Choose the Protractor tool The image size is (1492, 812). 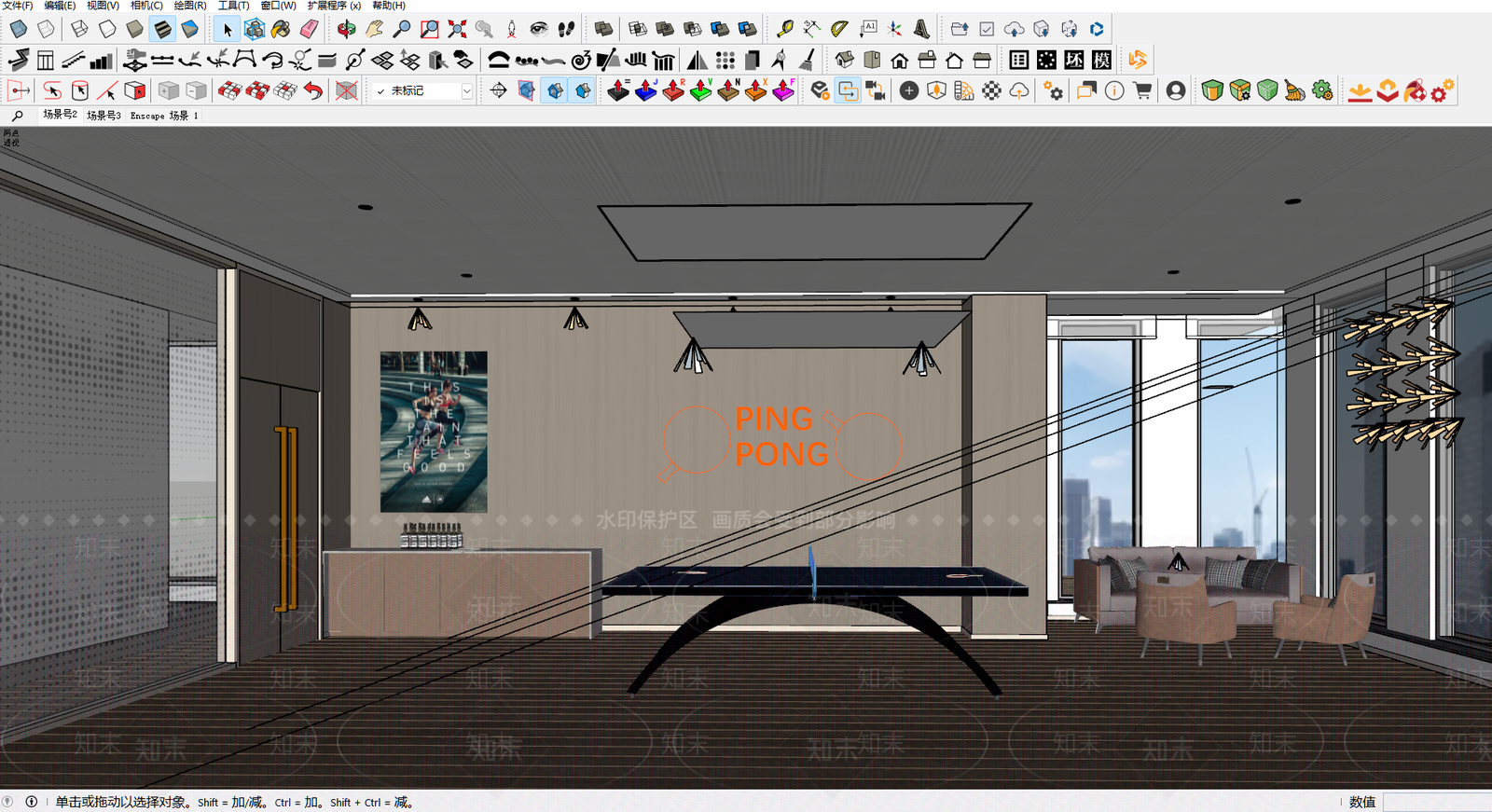pyautogui.click(x=839, y=30)
